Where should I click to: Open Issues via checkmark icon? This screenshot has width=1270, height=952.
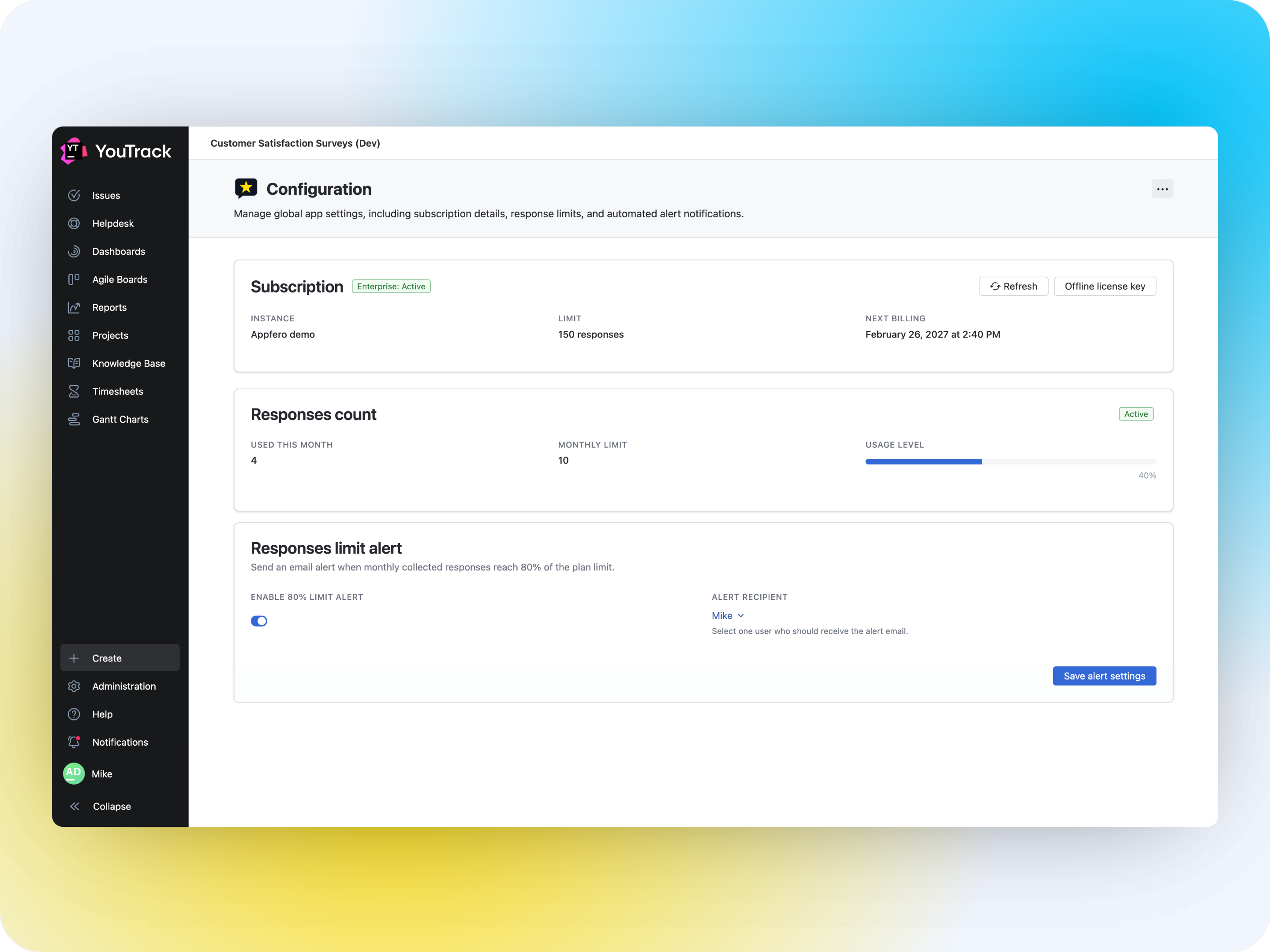point(74,196)
